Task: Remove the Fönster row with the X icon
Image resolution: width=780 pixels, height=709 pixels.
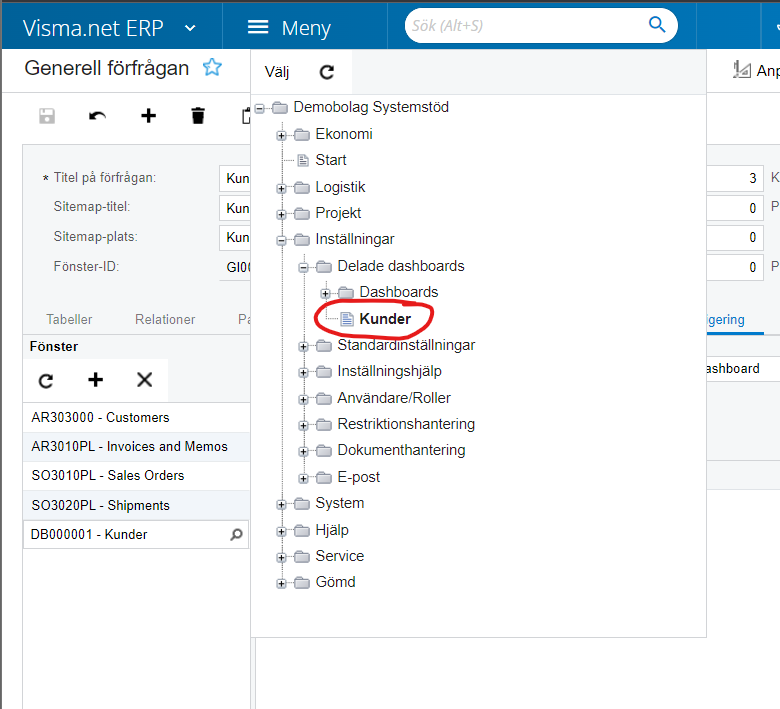Action: click(x=144, y=380)
